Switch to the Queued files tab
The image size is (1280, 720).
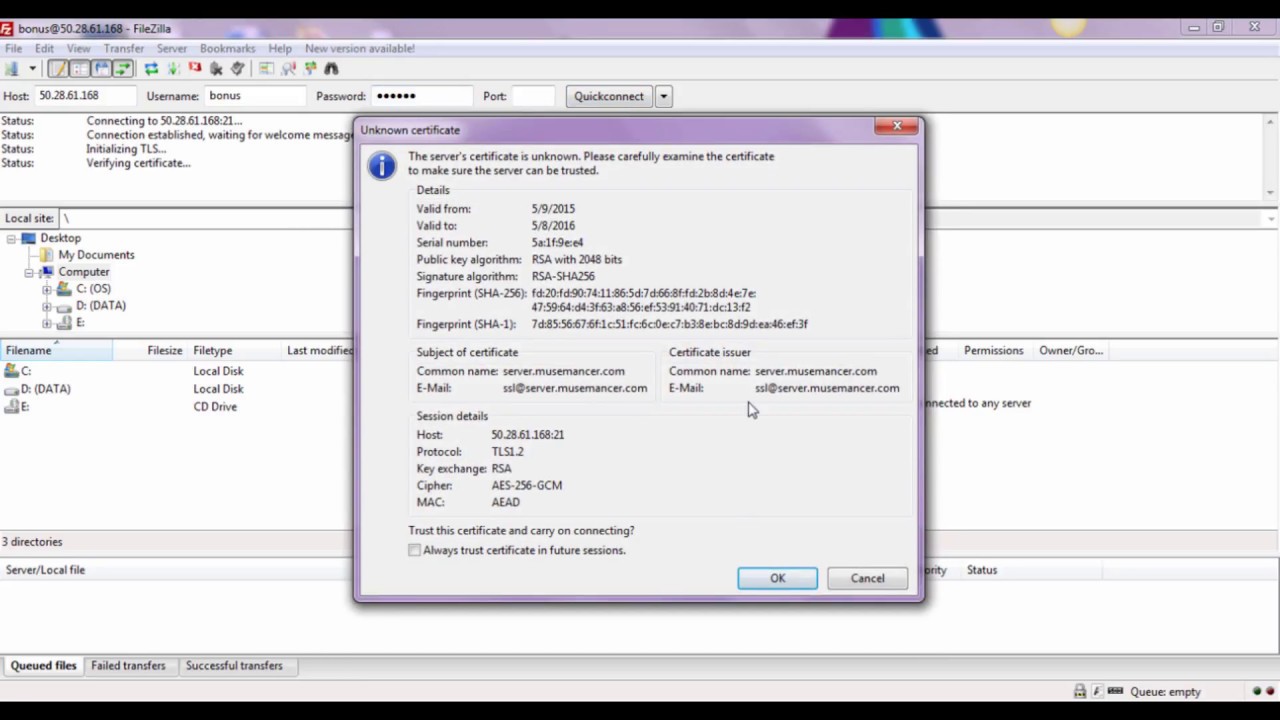[x=43, y=665]
